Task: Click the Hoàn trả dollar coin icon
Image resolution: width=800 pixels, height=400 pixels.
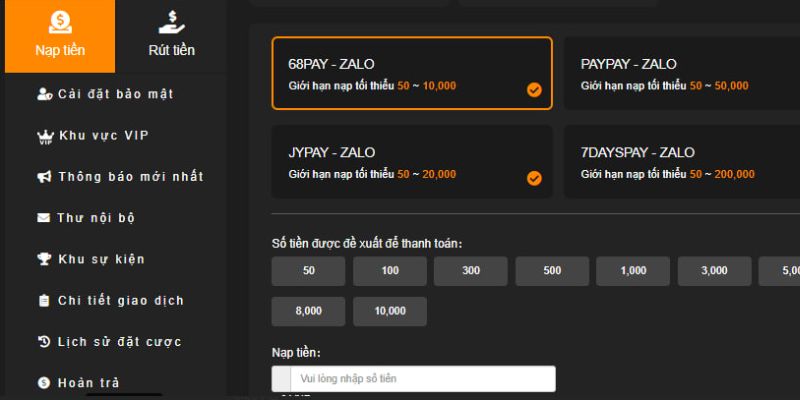Action: pyautogui.click(x=44, y=383)
